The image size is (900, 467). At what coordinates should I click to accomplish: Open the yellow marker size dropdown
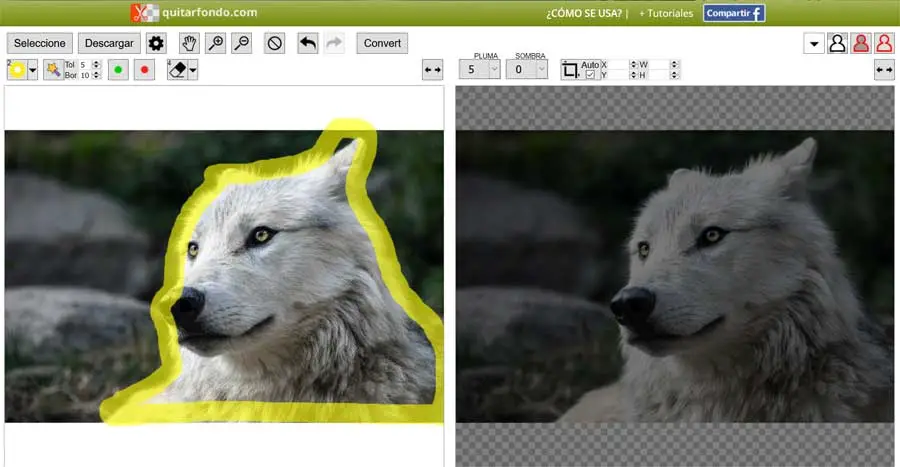(32, 69)
